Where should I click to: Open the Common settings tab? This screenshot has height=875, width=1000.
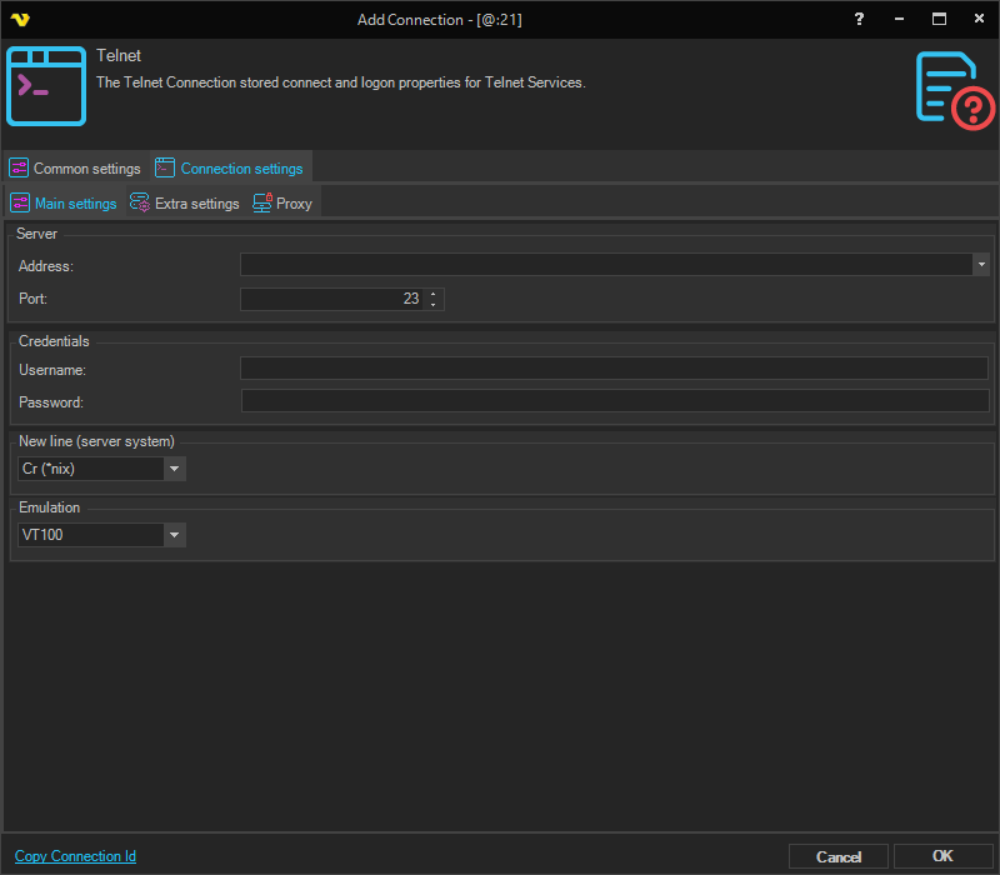pos(76,168)
